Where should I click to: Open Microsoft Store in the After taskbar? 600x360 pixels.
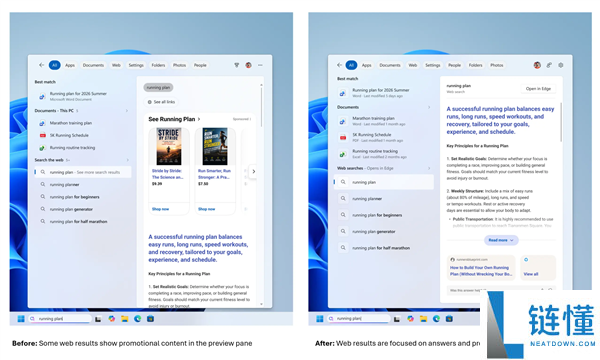point(450,319)
